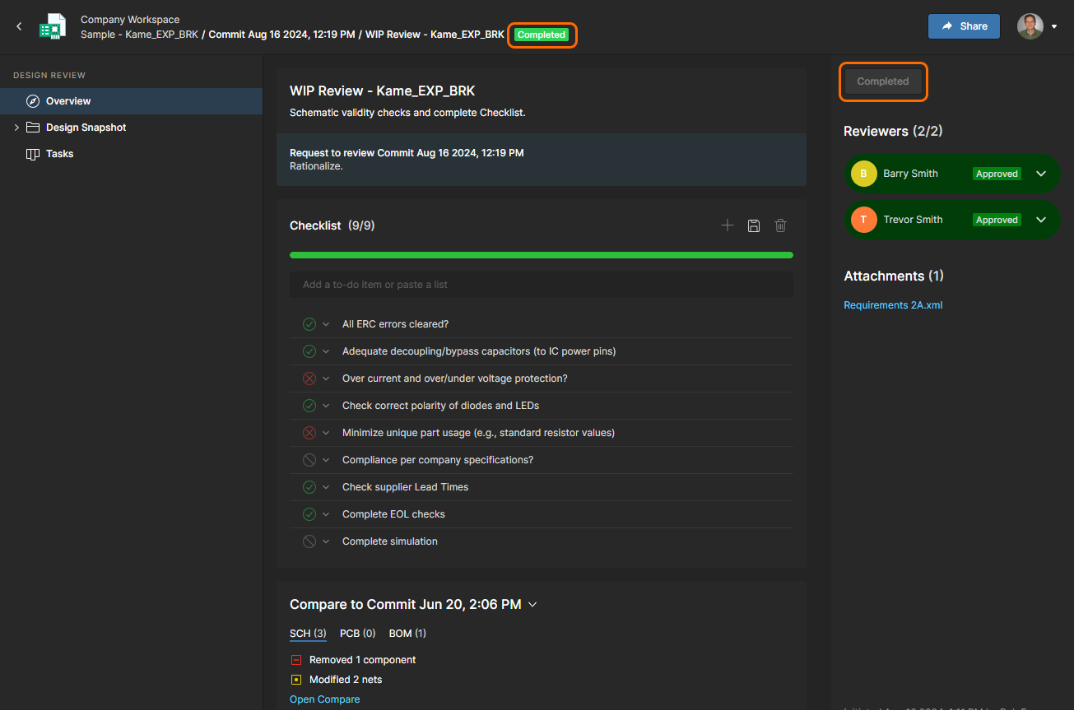Switch to the BOM comparison tab
This screenshot has width=1075, height=710.
[407, 634]
